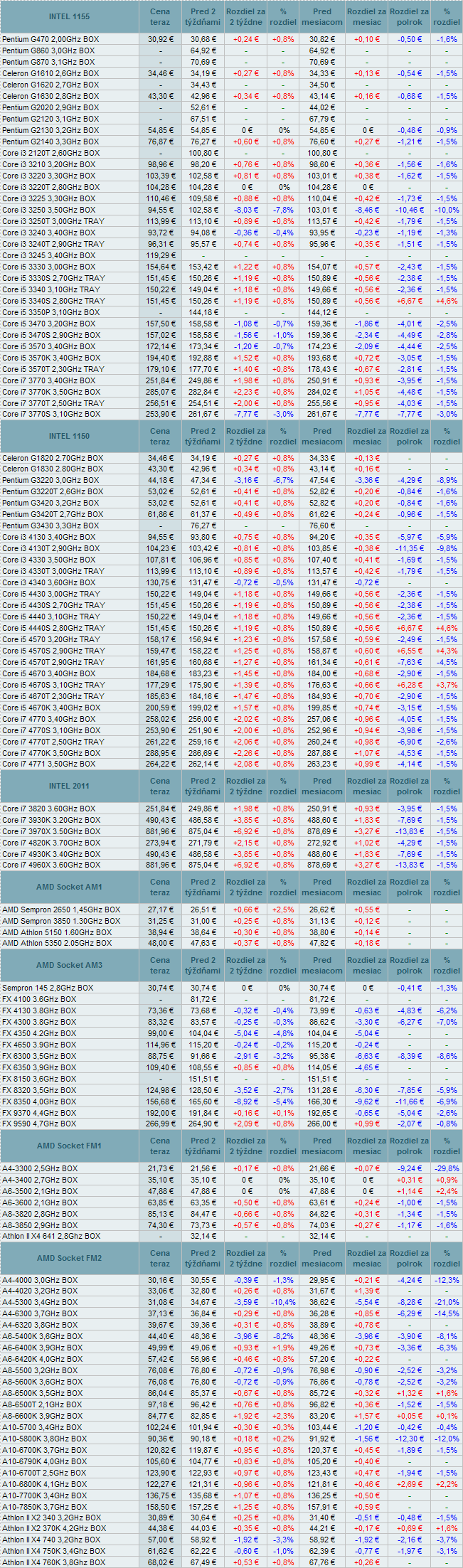Viewport: 463px width, 1568px height.
Task: Click the INTEL 1155 section header
Action: 70,16
